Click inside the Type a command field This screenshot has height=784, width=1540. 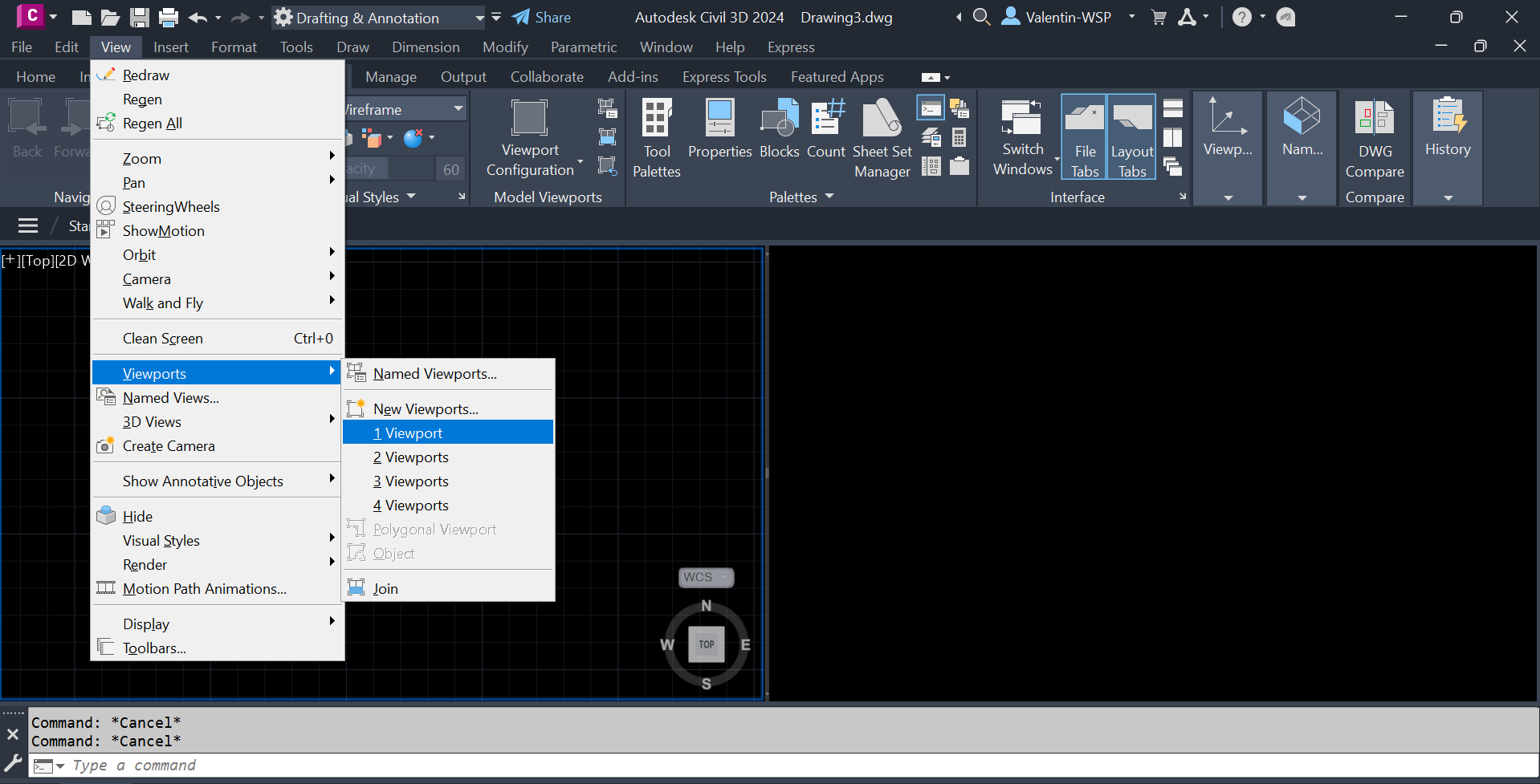tap(241, 766)
